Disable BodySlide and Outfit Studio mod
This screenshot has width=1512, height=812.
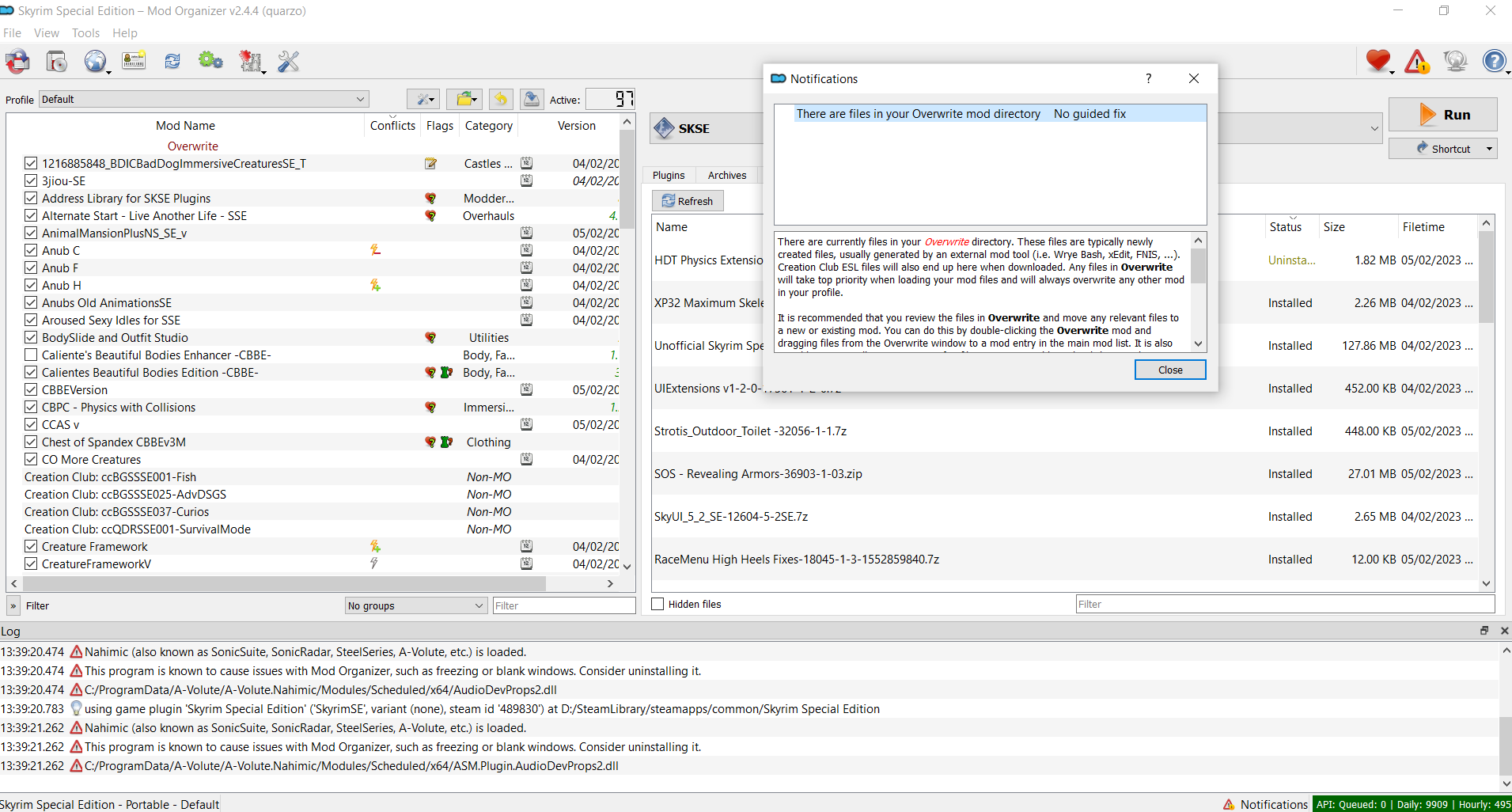(x=31, y=337)
